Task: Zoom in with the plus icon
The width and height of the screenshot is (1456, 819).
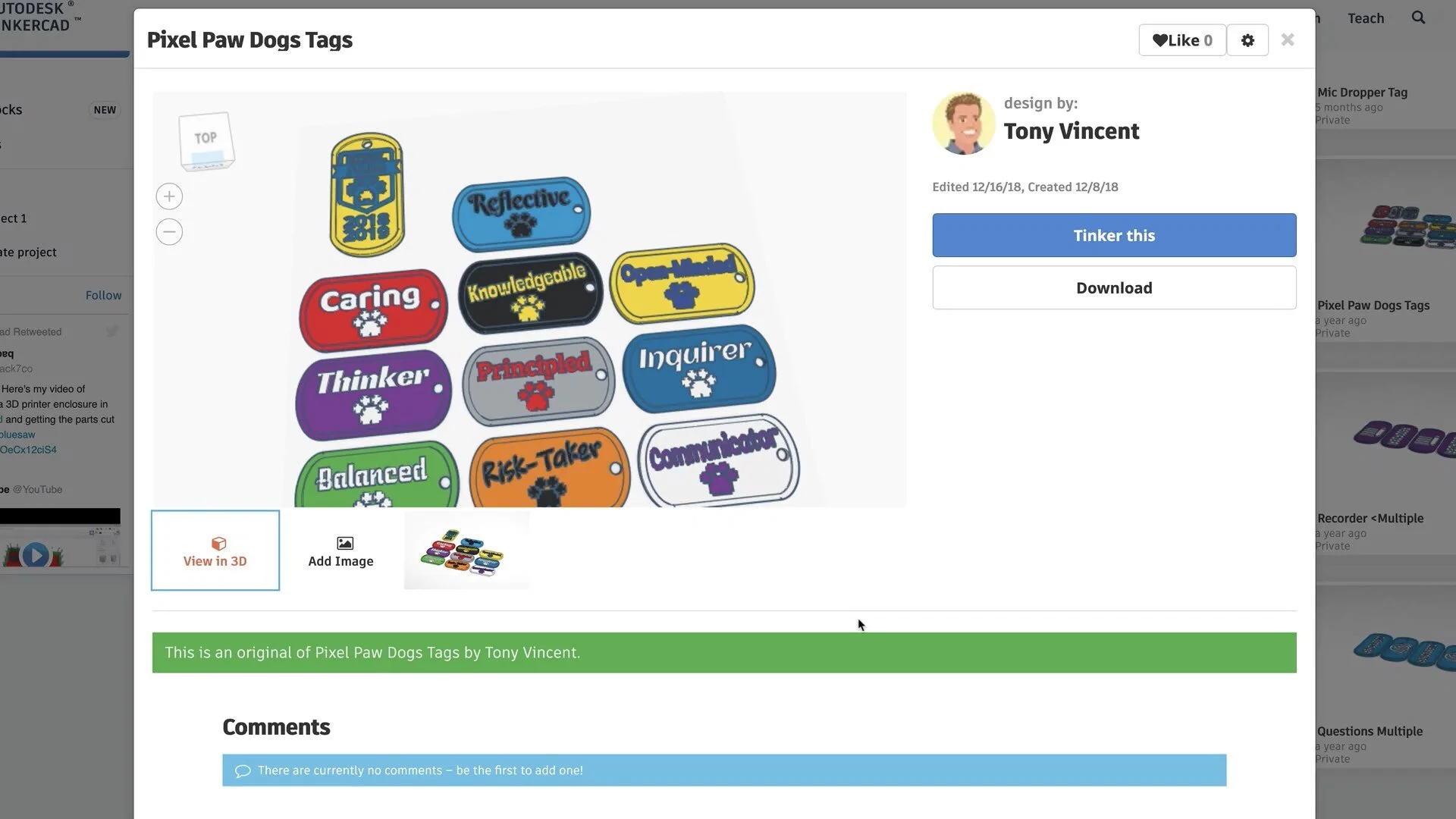Action: tap(169, 196)
